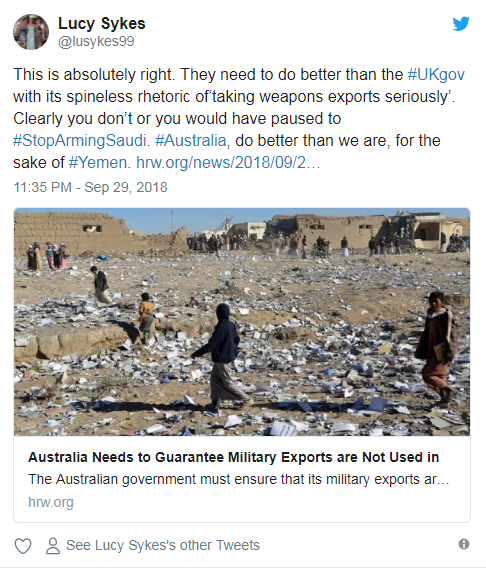
Task: Follow the hrw.org/news/2018/09/2… link
Action: tap(228, 163)
